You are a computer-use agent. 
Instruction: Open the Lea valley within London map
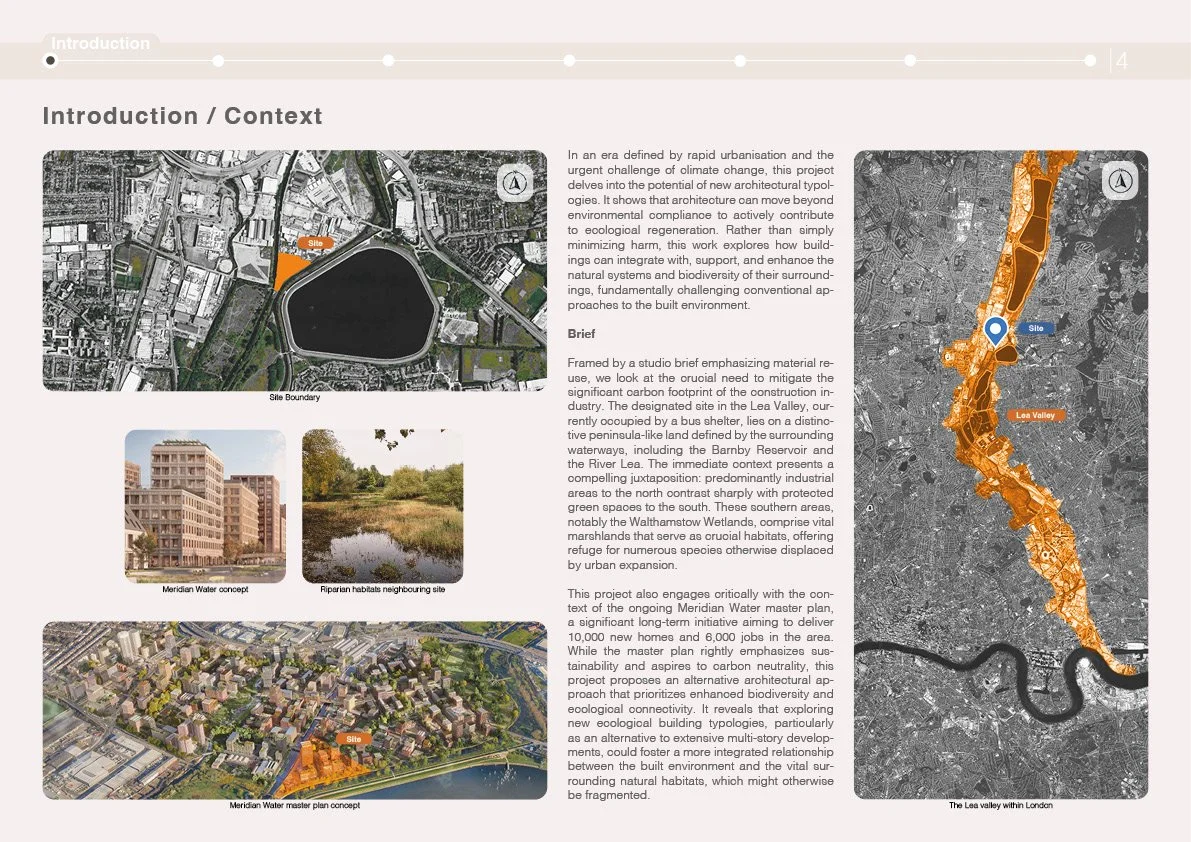pos(1000,475)
